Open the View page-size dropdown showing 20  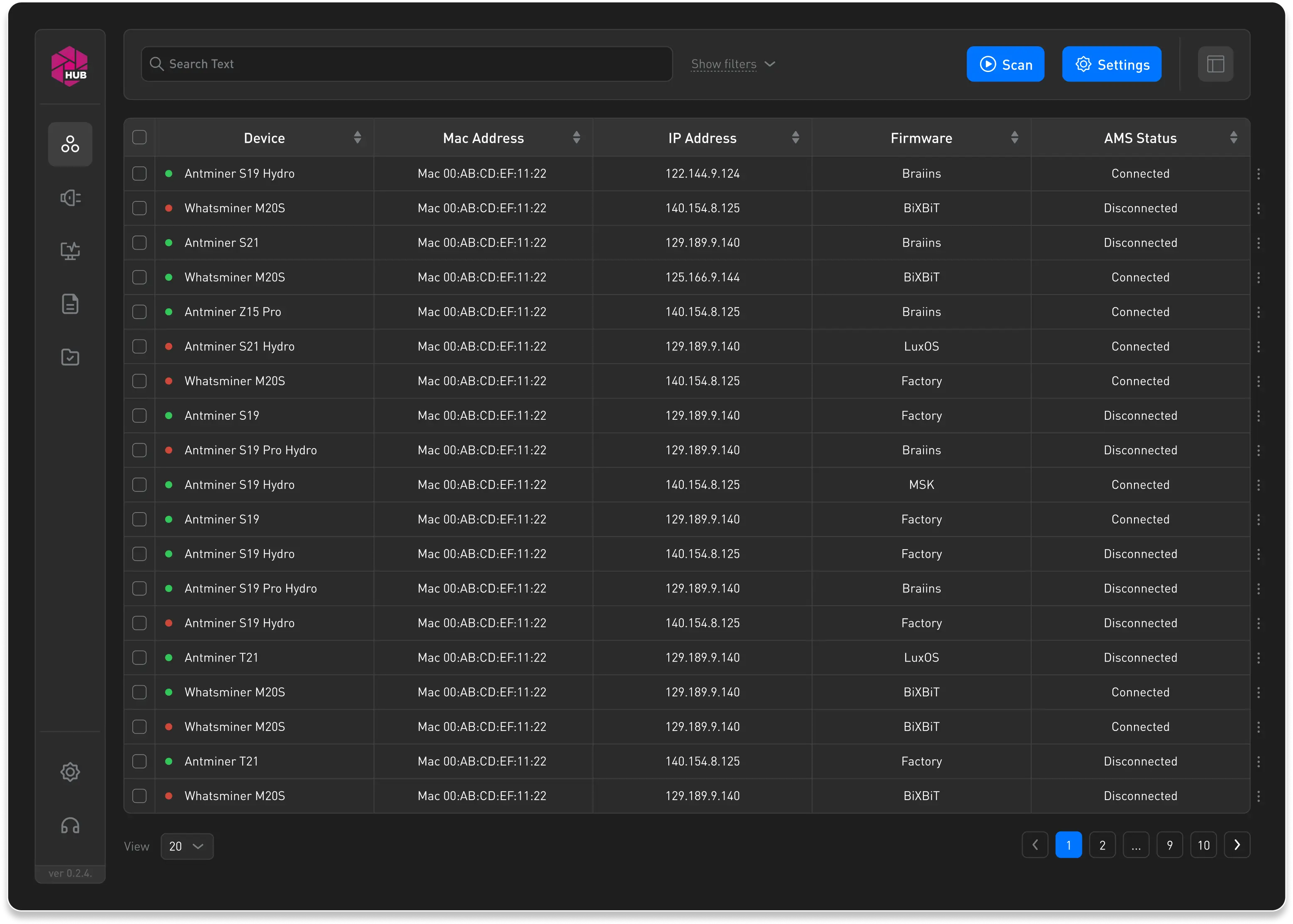tap(187, 846)
